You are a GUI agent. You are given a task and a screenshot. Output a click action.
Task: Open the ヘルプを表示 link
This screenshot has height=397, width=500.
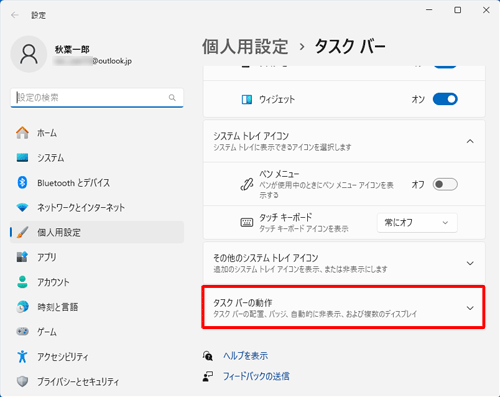tap(246, 356)
